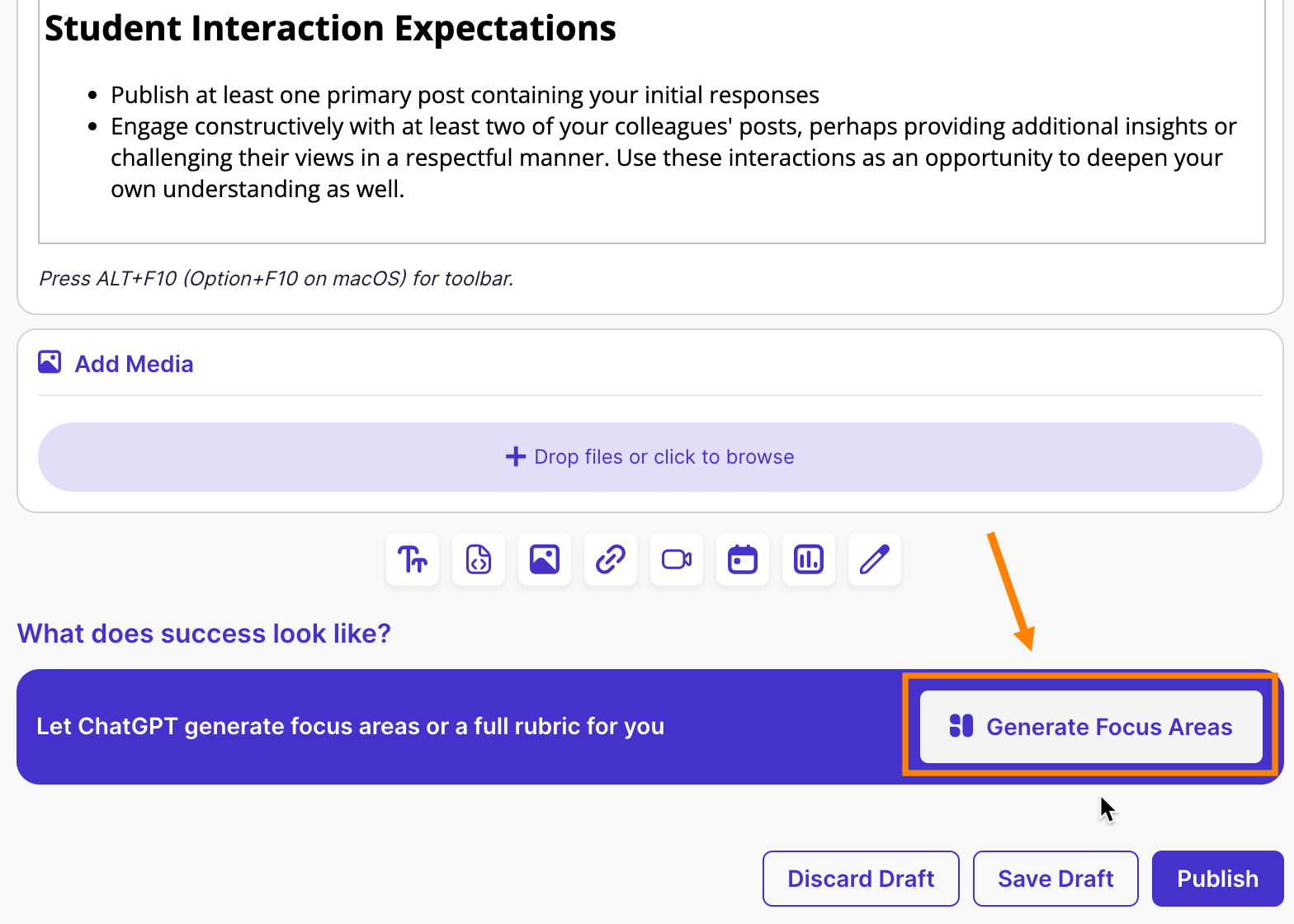Screen dimensions: 1294x924
Task: Insert an image block from the toolbar
Action: [545, 559]
